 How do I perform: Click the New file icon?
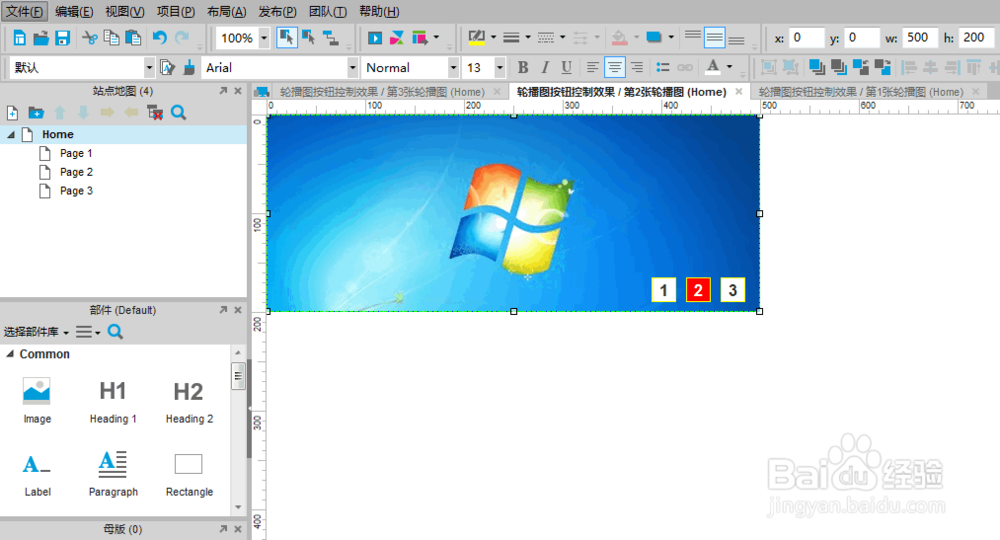point(20,38)
